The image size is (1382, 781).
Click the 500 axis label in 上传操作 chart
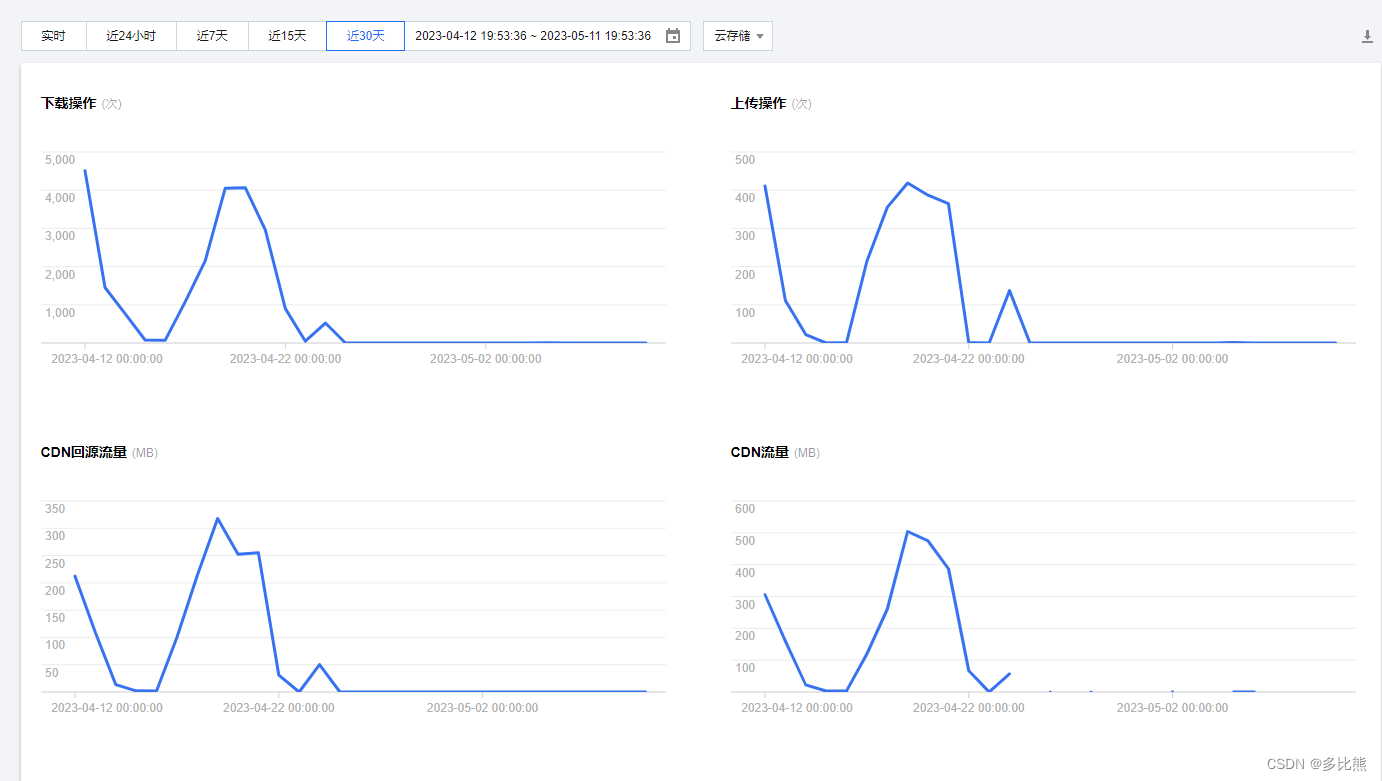click(745, 160)
